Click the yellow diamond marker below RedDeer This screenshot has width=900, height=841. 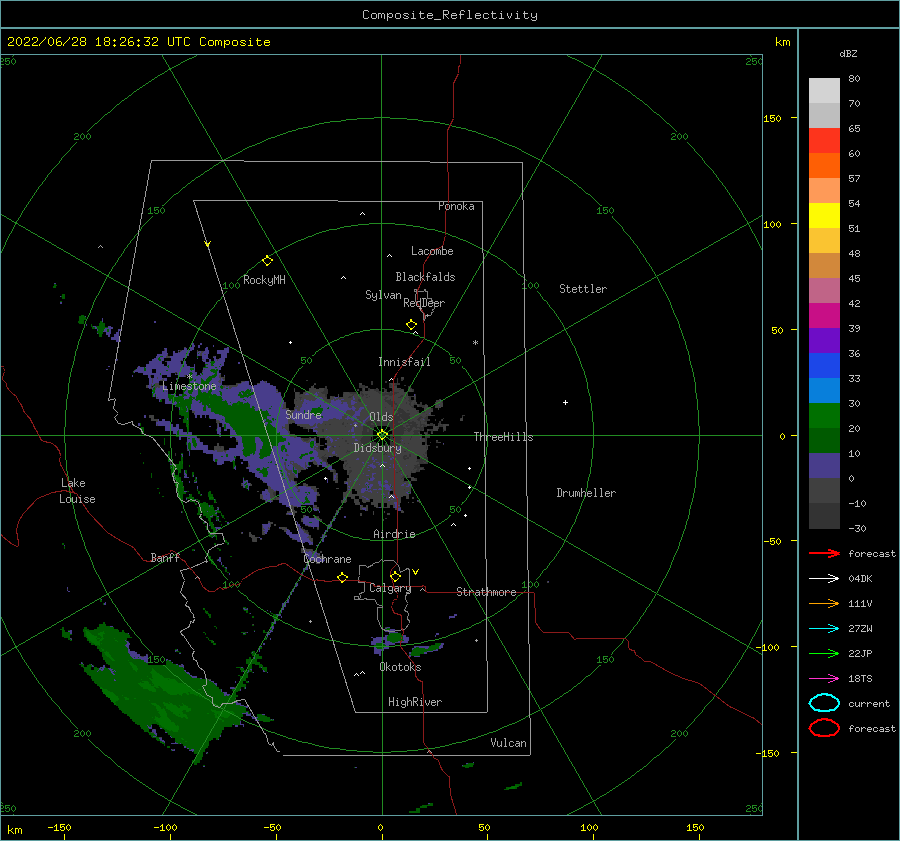pos(412,325)
